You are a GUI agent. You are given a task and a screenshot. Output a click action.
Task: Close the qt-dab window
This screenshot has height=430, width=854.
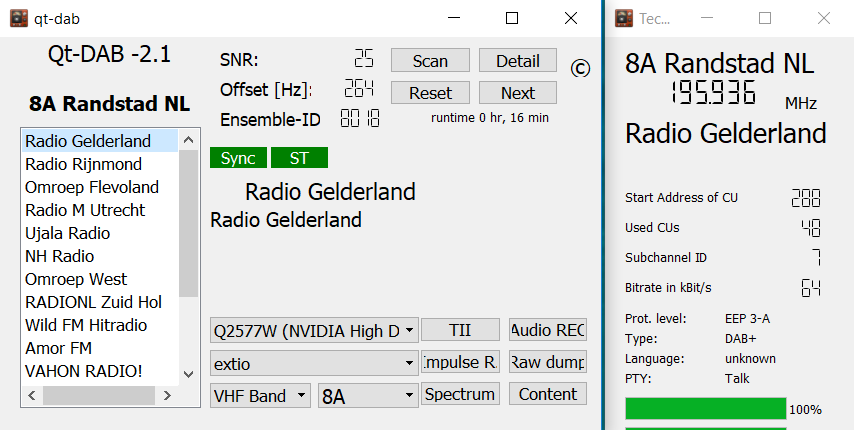[x=571, y=18]
